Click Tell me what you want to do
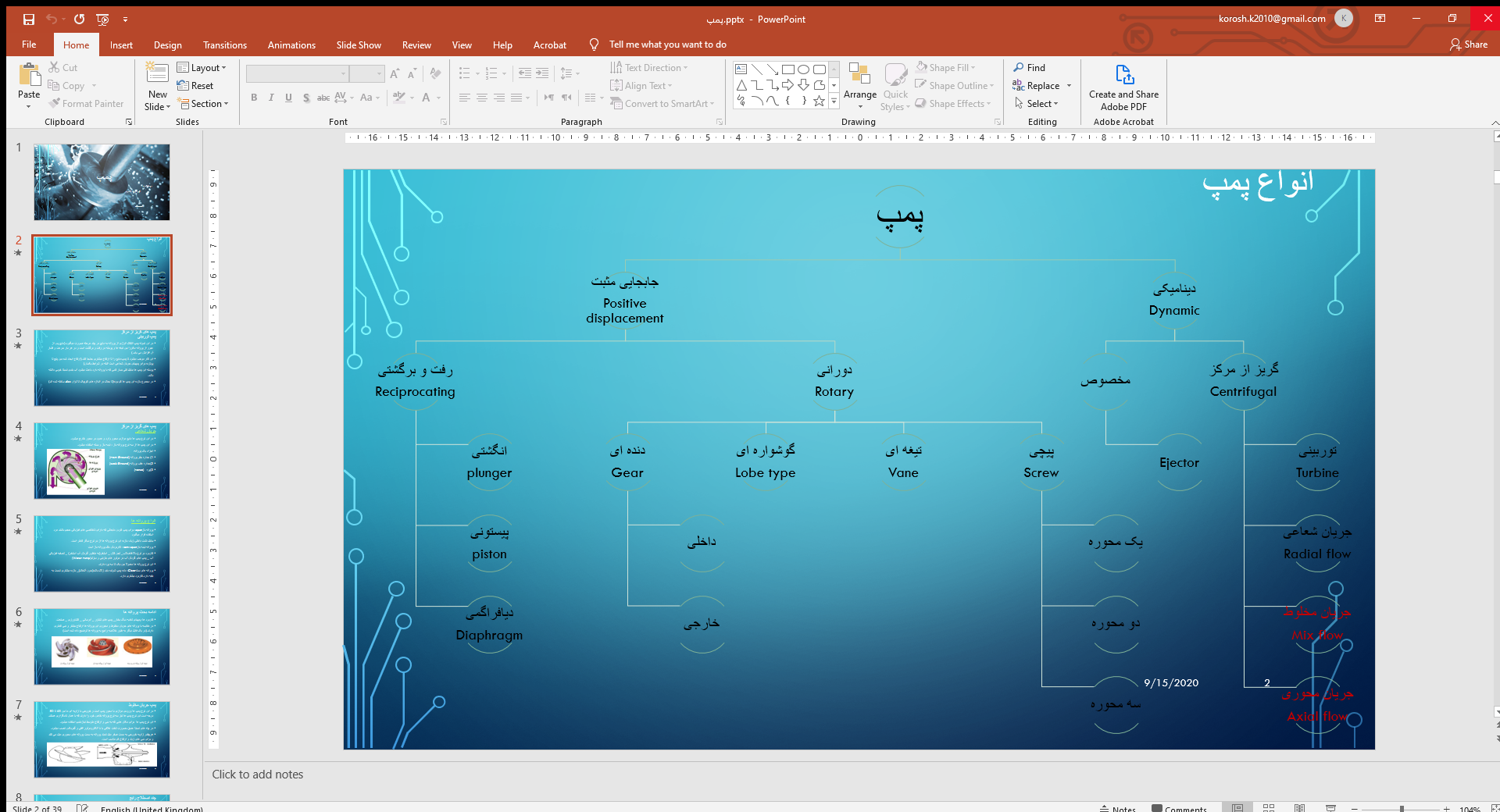Viewport: 1500px width, 812px height. click(667, 45)
